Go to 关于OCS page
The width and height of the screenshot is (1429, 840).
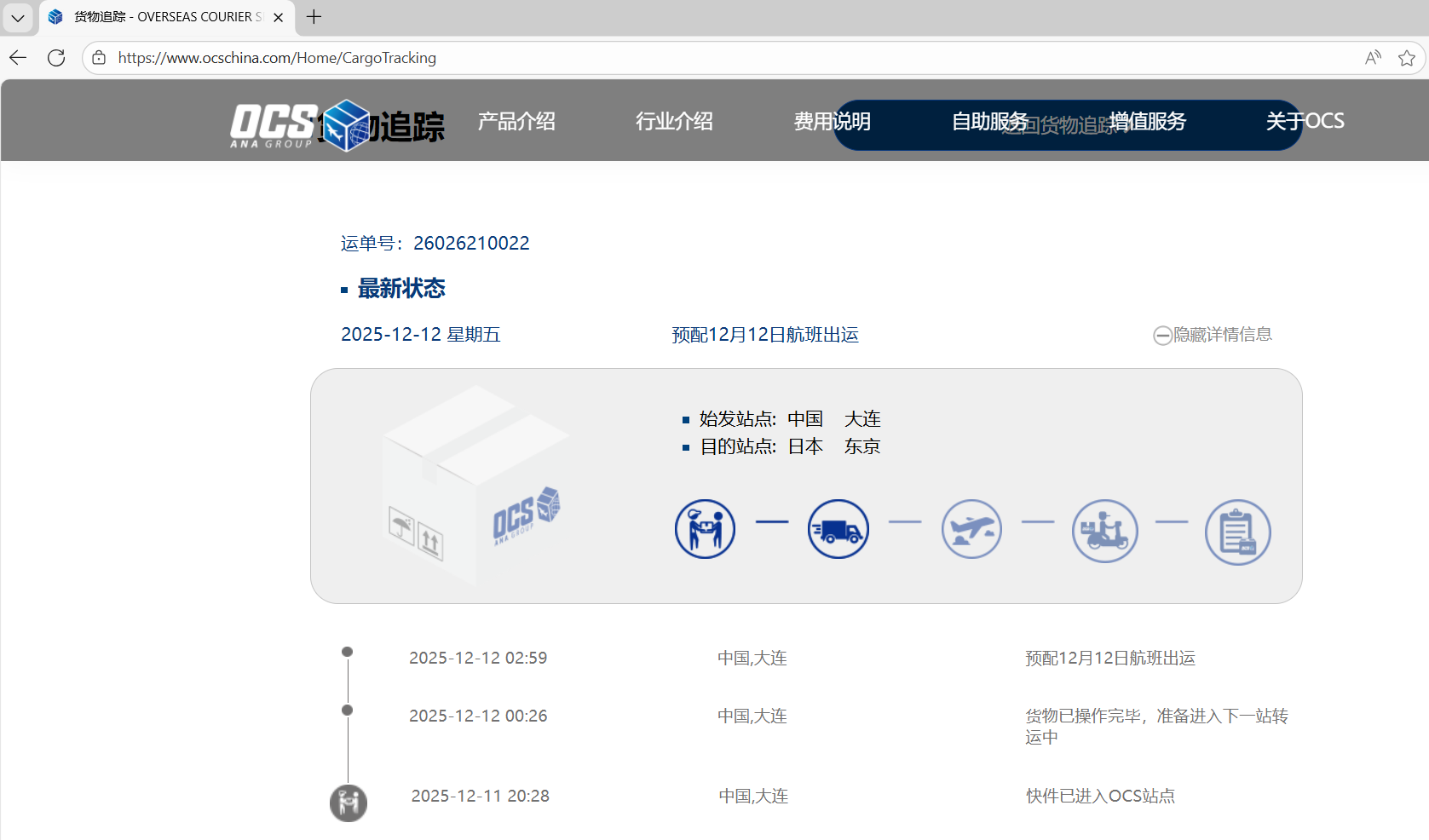click(1305, 122)
